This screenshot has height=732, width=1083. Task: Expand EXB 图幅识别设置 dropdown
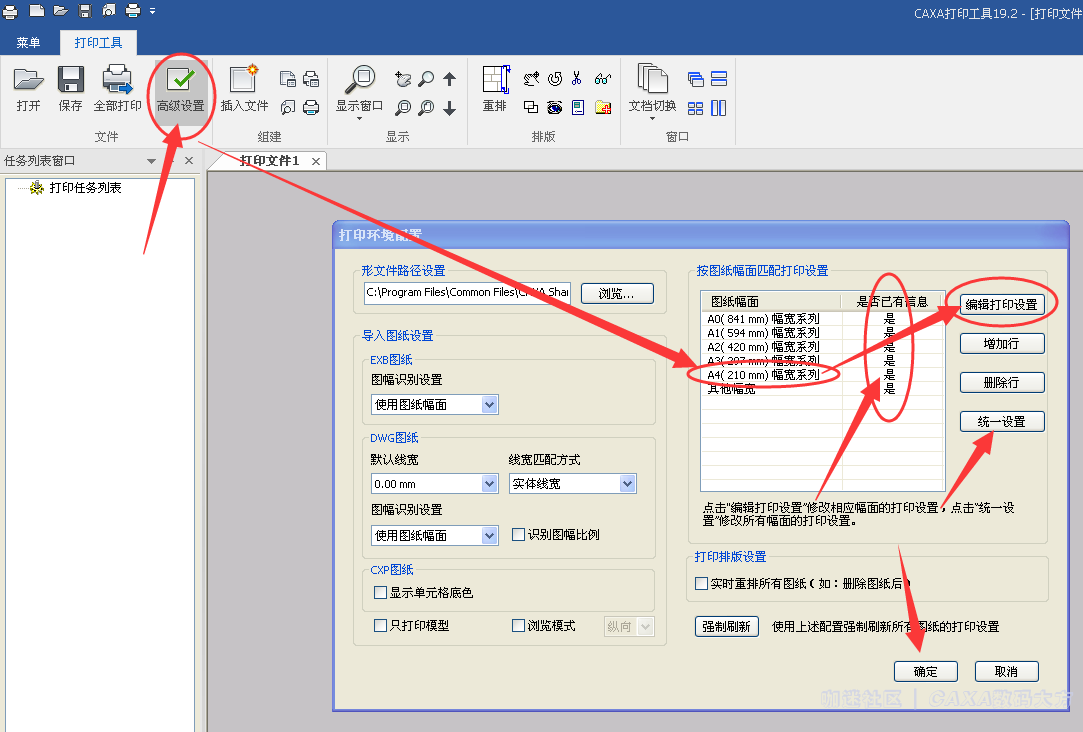coord(489,405)
